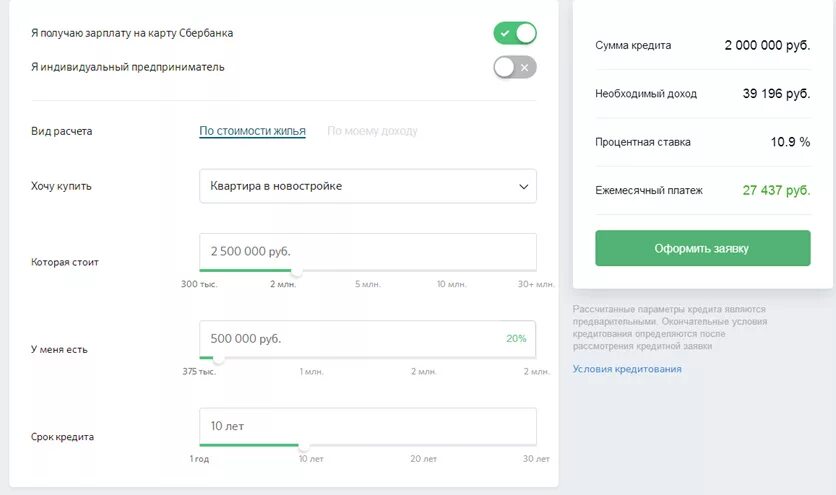Open the "Квартира в новостройке" dropdown

tap(367, 186)
